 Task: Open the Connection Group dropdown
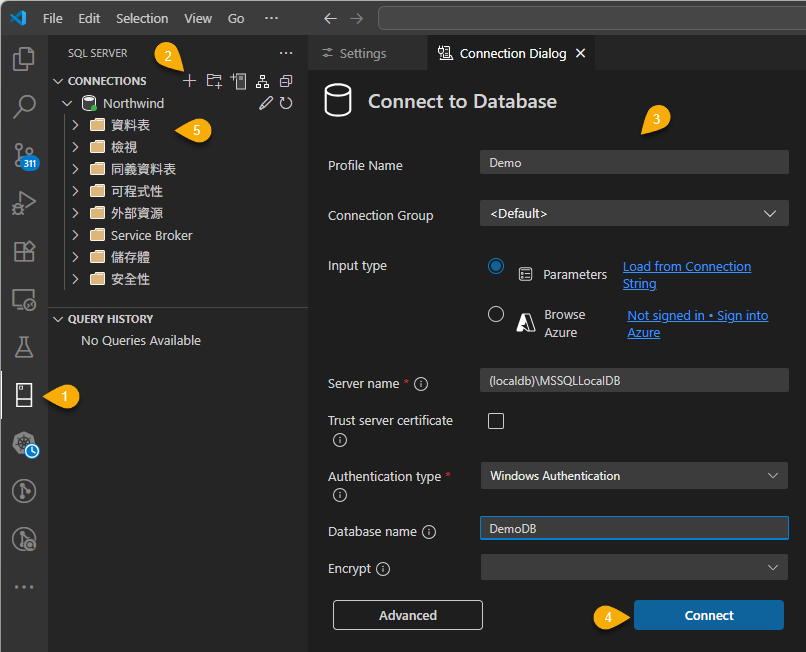(x=634, y=213)
